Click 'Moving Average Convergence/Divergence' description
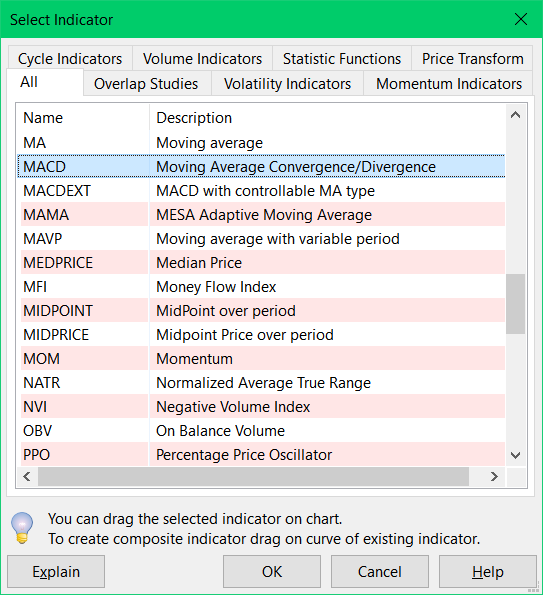This screenshot has width=543, height=595. tap(296, 167)
